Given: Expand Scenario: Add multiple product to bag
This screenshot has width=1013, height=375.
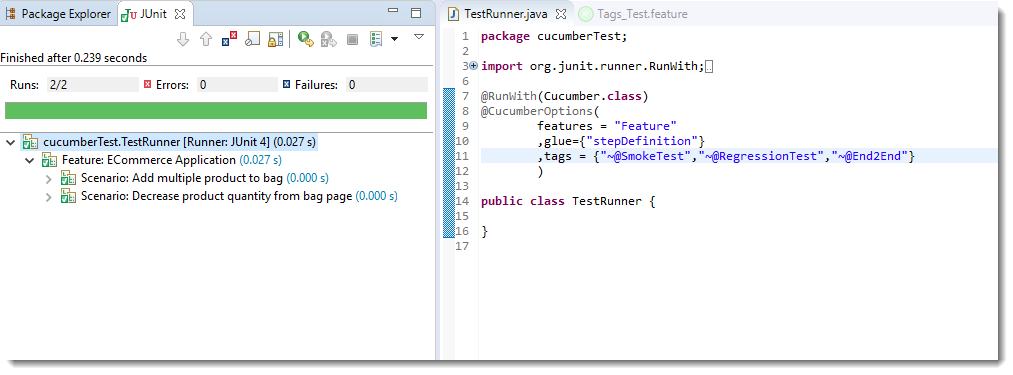Looking at the screenshot, I should [x=48, y=178].
